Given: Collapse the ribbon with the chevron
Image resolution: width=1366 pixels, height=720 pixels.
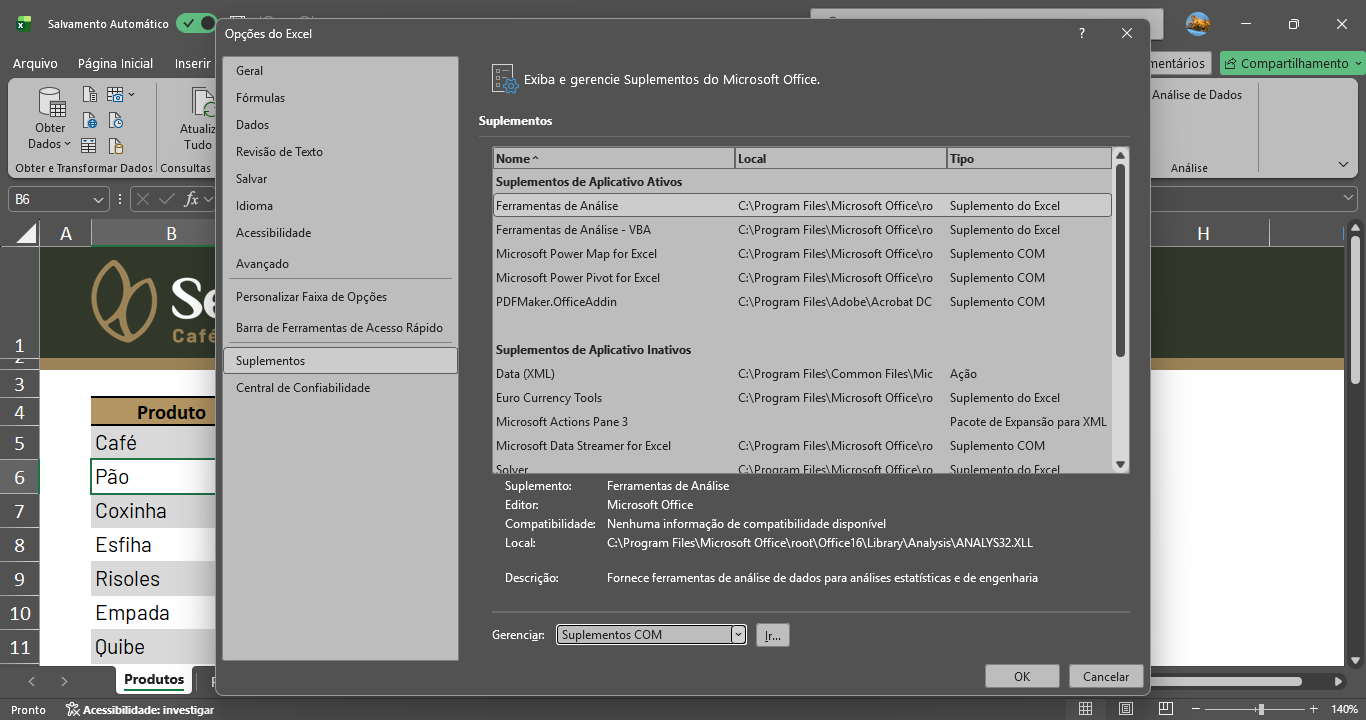Looking at the screenshot, I should (x=1343, y=164).
